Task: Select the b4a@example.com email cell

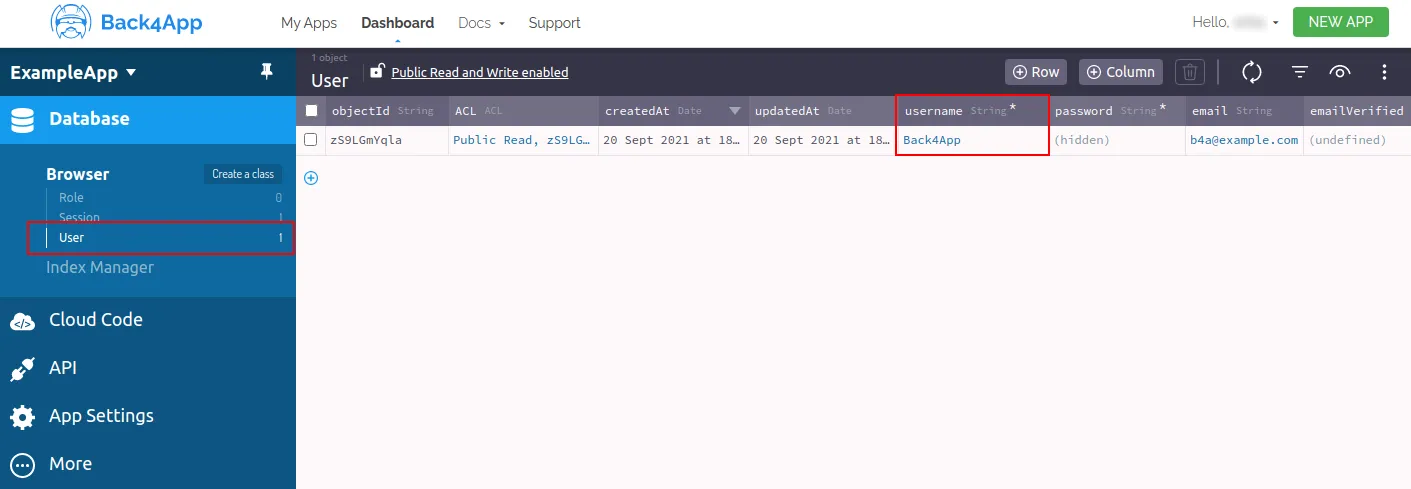Action: tap(1245, 140)
